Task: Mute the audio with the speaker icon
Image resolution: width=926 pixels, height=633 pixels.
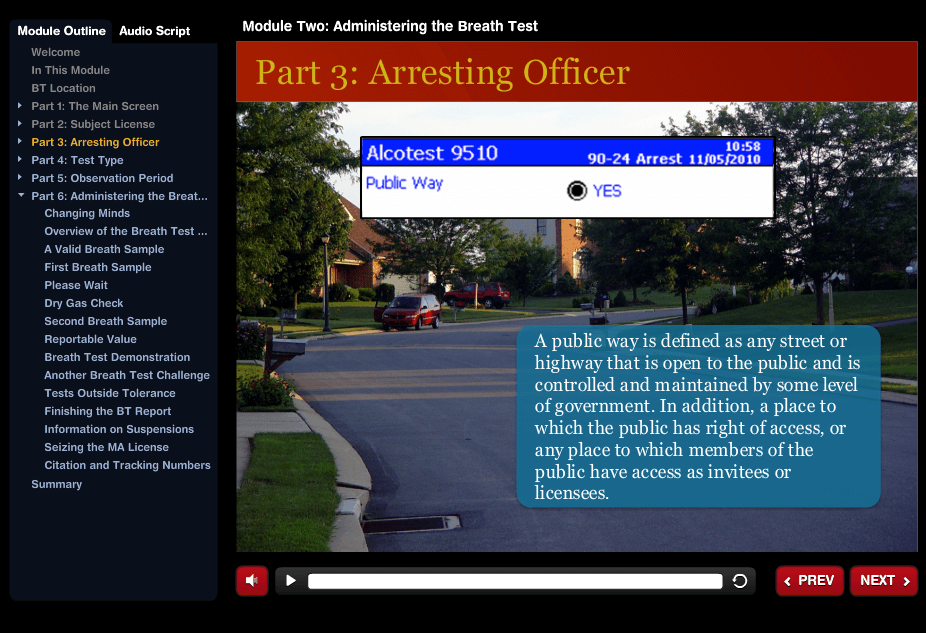Action: click(252, 580)
